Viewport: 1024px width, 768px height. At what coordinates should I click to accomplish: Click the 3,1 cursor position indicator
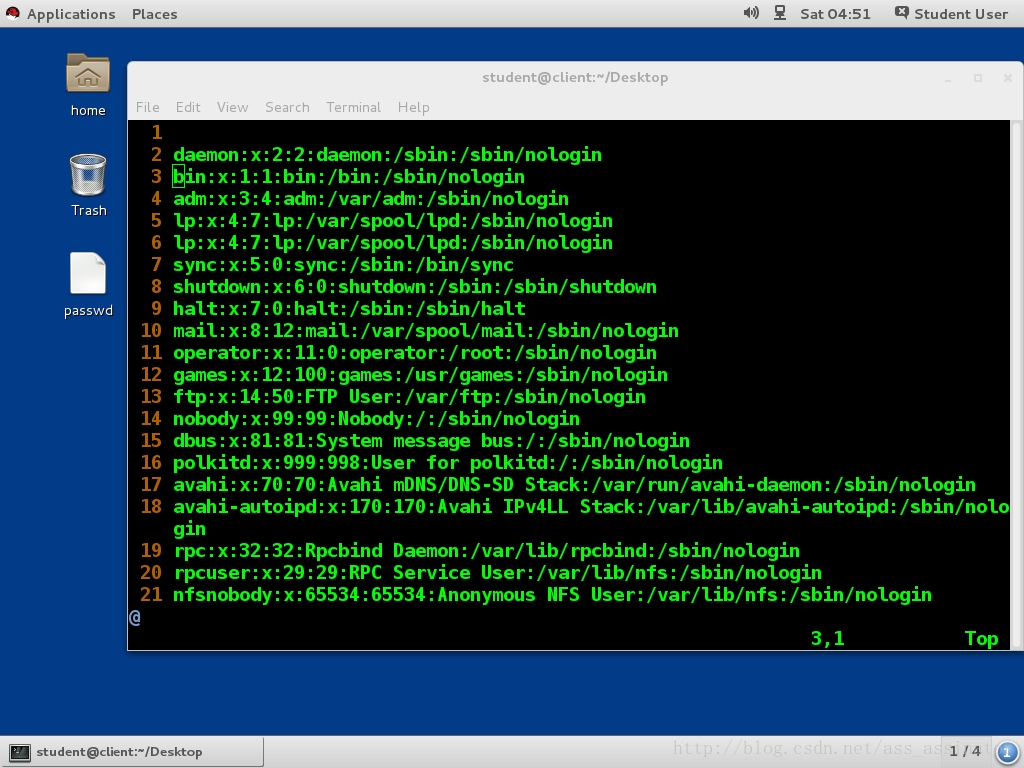827,638
